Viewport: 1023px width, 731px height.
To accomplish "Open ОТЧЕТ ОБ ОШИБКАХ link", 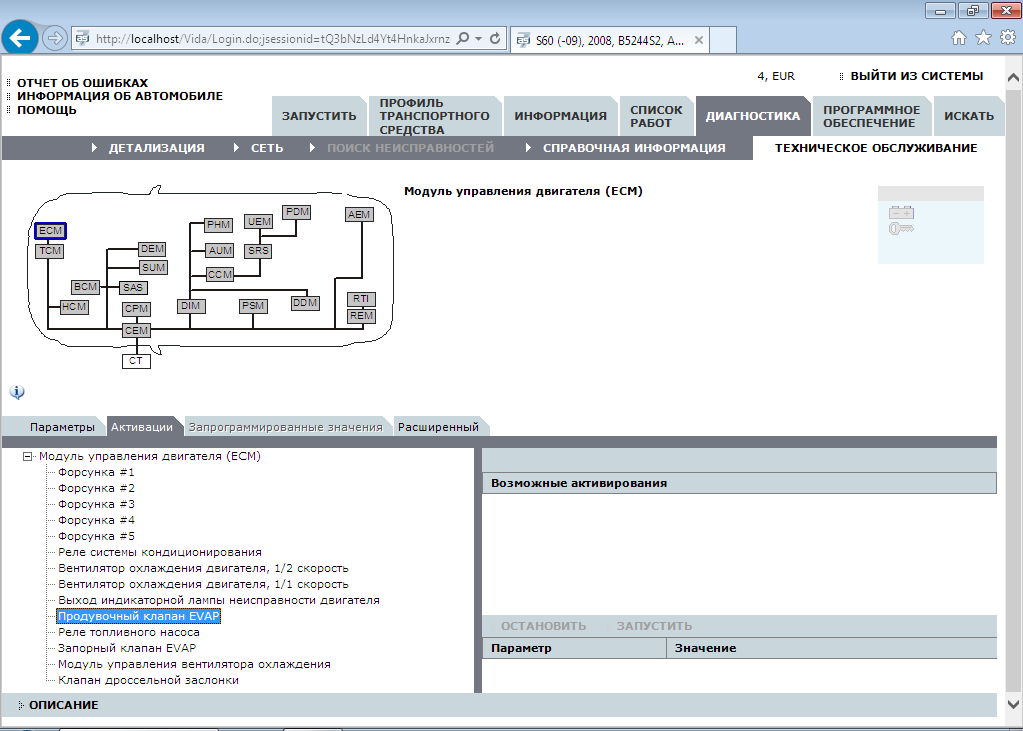I will coord(82,83).
